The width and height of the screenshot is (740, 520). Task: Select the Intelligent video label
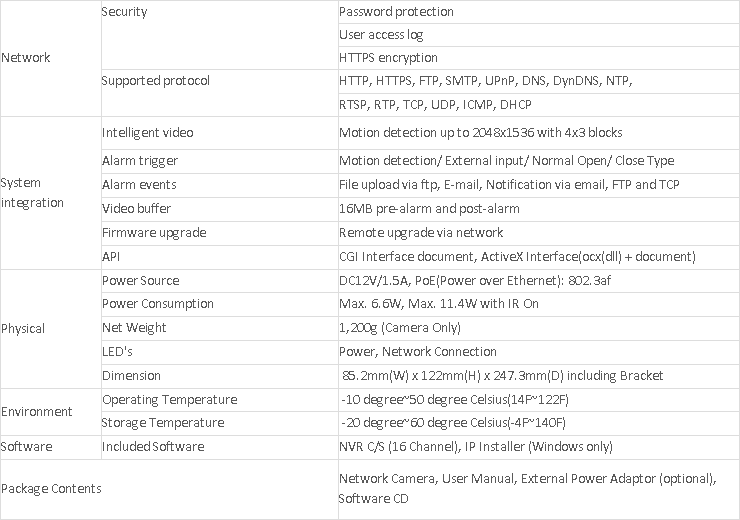click(x=148, y=133)
